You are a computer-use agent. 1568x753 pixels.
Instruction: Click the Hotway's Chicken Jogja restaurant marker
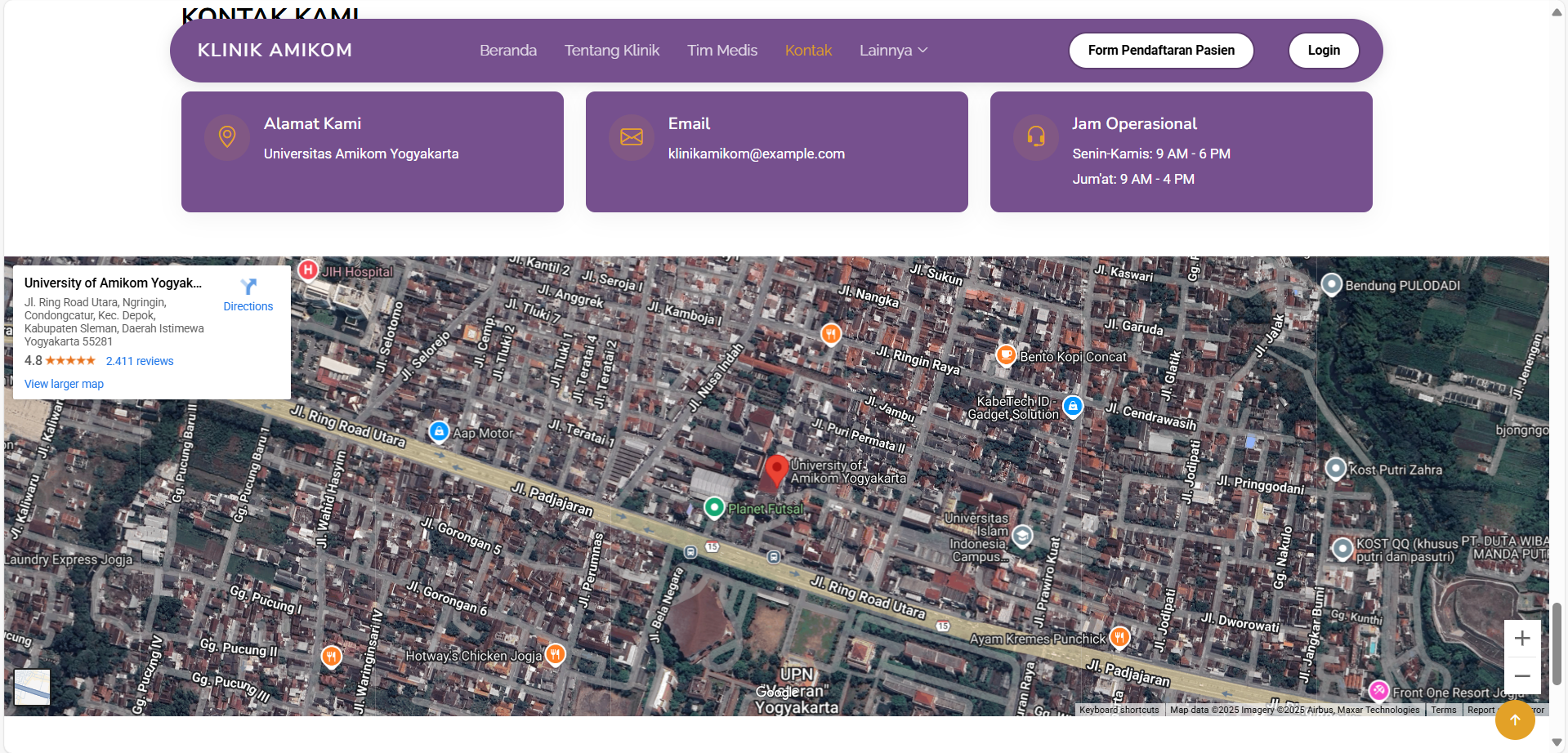click(x=556, y=654)
